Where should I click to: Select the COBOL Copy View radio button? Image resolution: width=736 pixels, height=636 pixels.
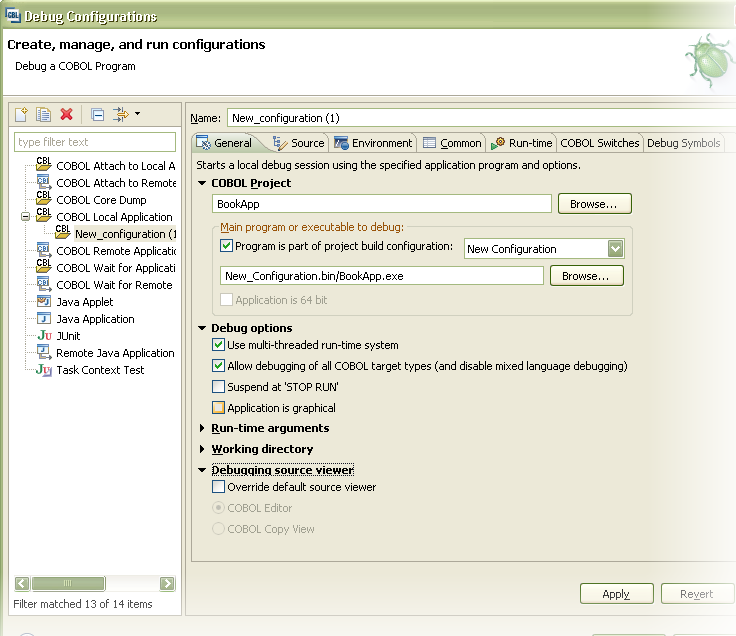(218, 529)
